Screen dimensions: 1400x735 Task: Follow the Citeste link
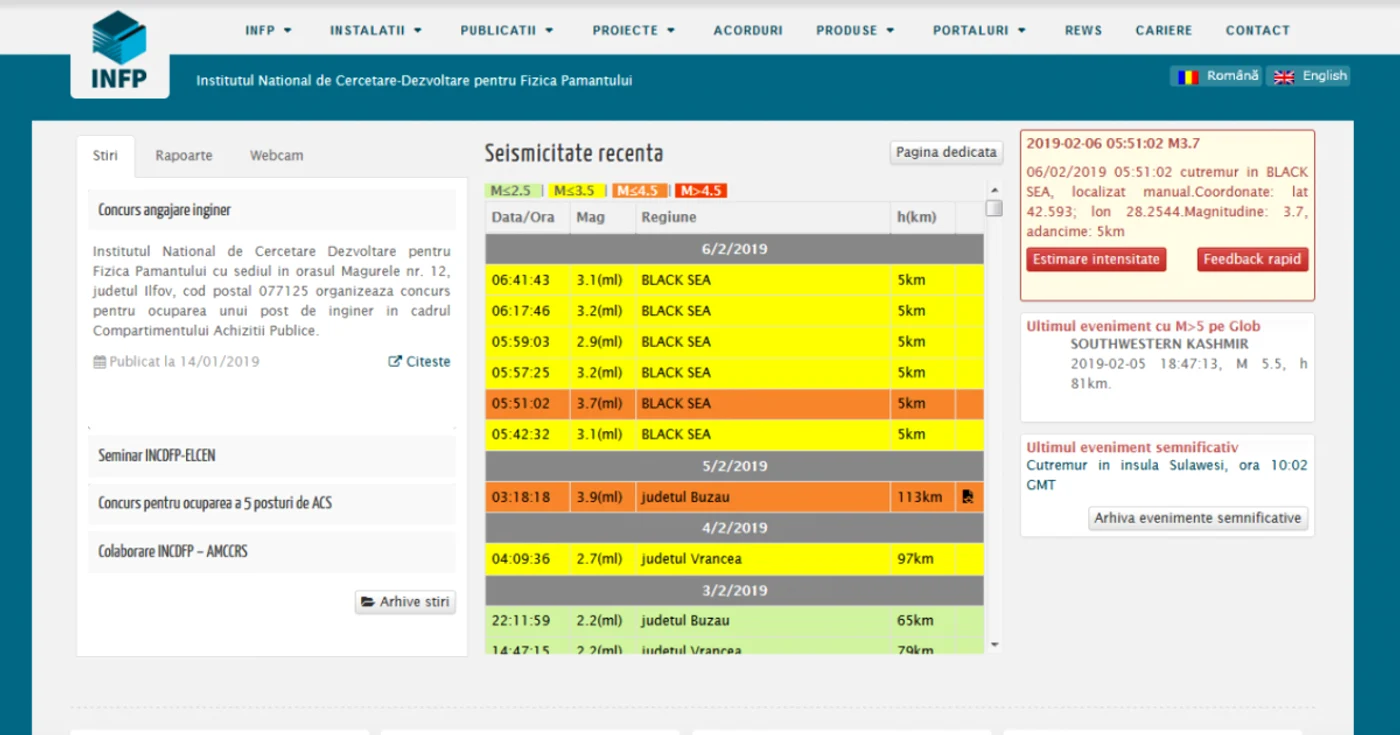coord(419,362)
